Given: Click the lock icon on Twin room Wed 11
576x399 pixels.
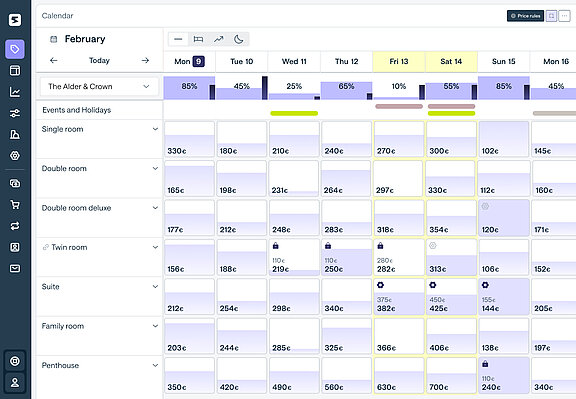Looking at the screenshot, I should pos(276,246).
